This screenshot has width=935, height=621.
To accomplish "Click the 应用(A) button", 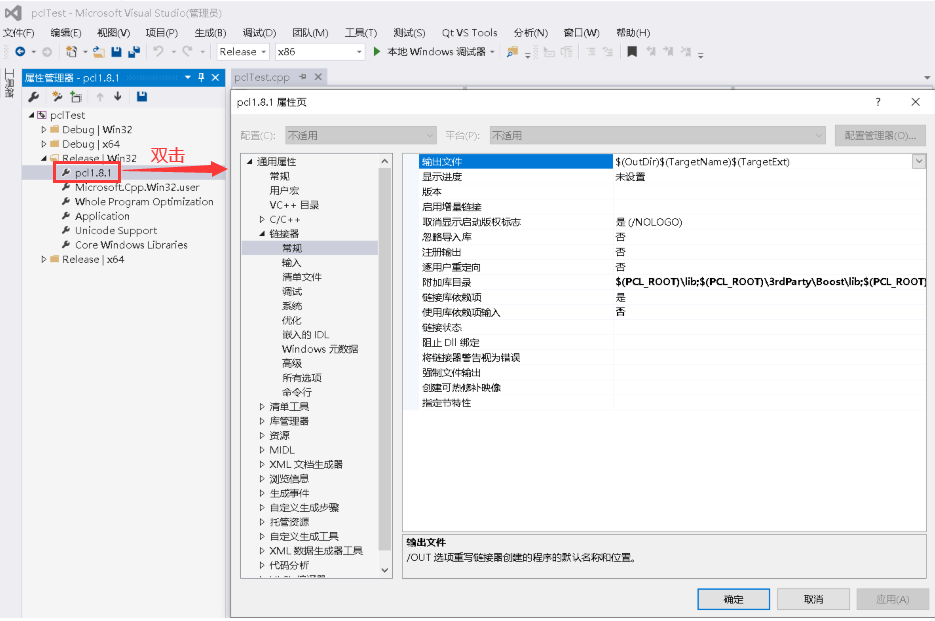I will coord(893,599).
